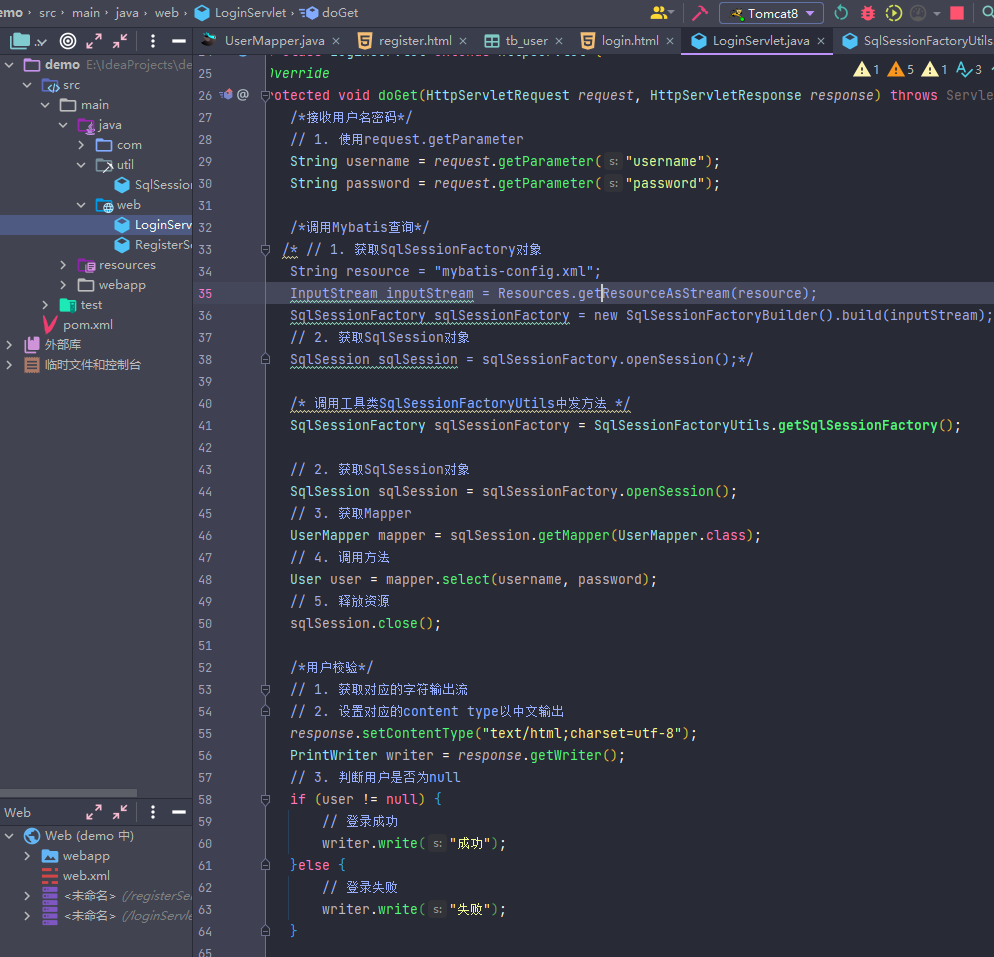Collapse all in Project panel

[x=120, y=41]
